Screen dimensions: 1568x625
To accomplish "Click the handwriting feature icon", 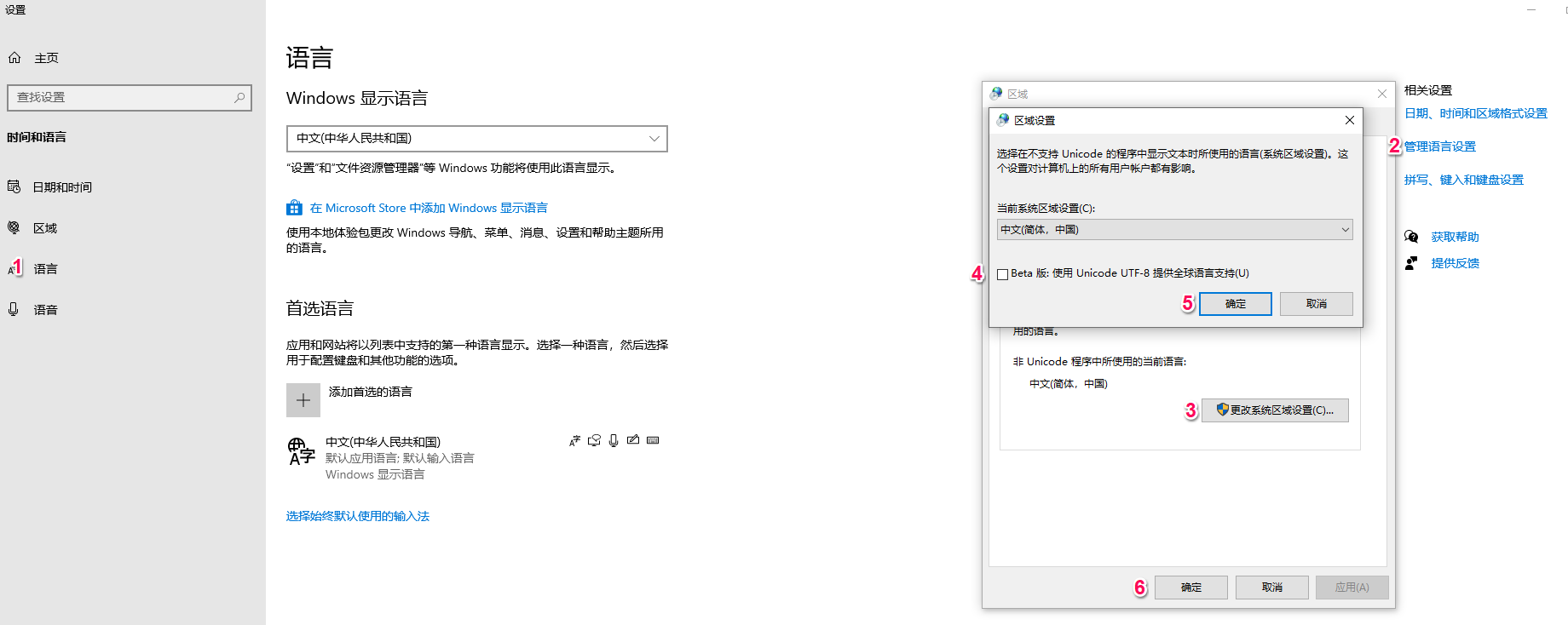I will 633,440.
